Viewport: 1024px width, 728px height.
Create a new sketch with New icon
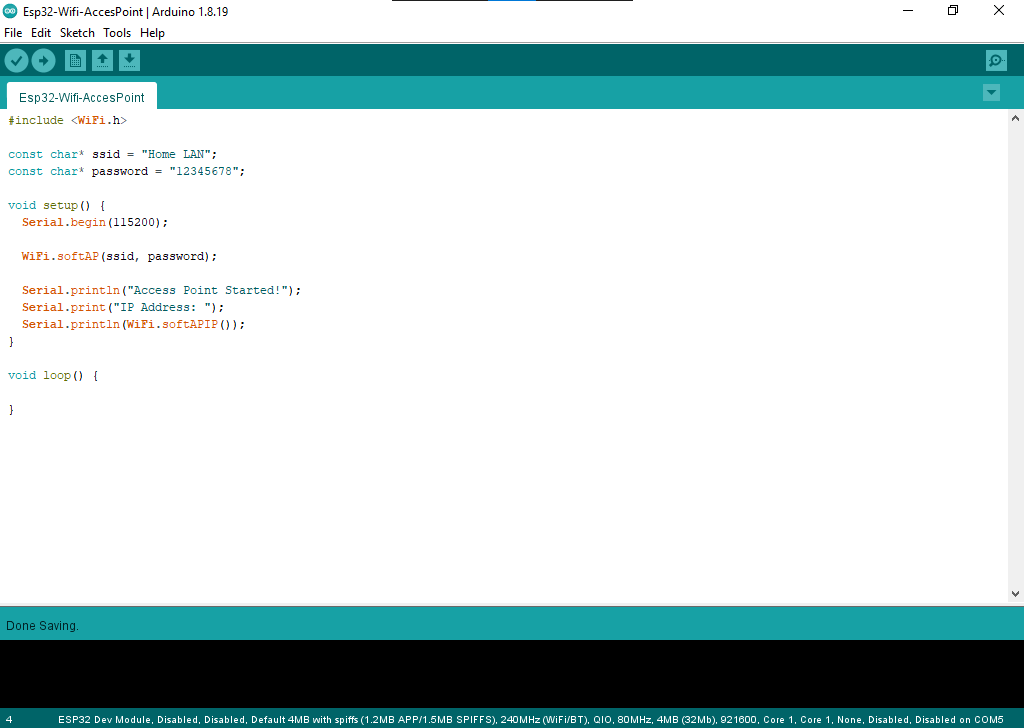[x=75, y=61]
